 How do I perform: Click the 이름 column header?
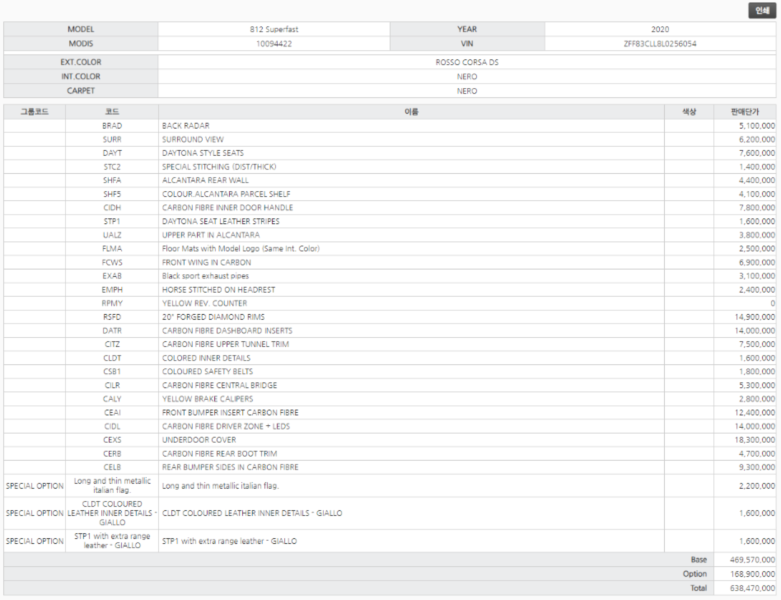411,112
